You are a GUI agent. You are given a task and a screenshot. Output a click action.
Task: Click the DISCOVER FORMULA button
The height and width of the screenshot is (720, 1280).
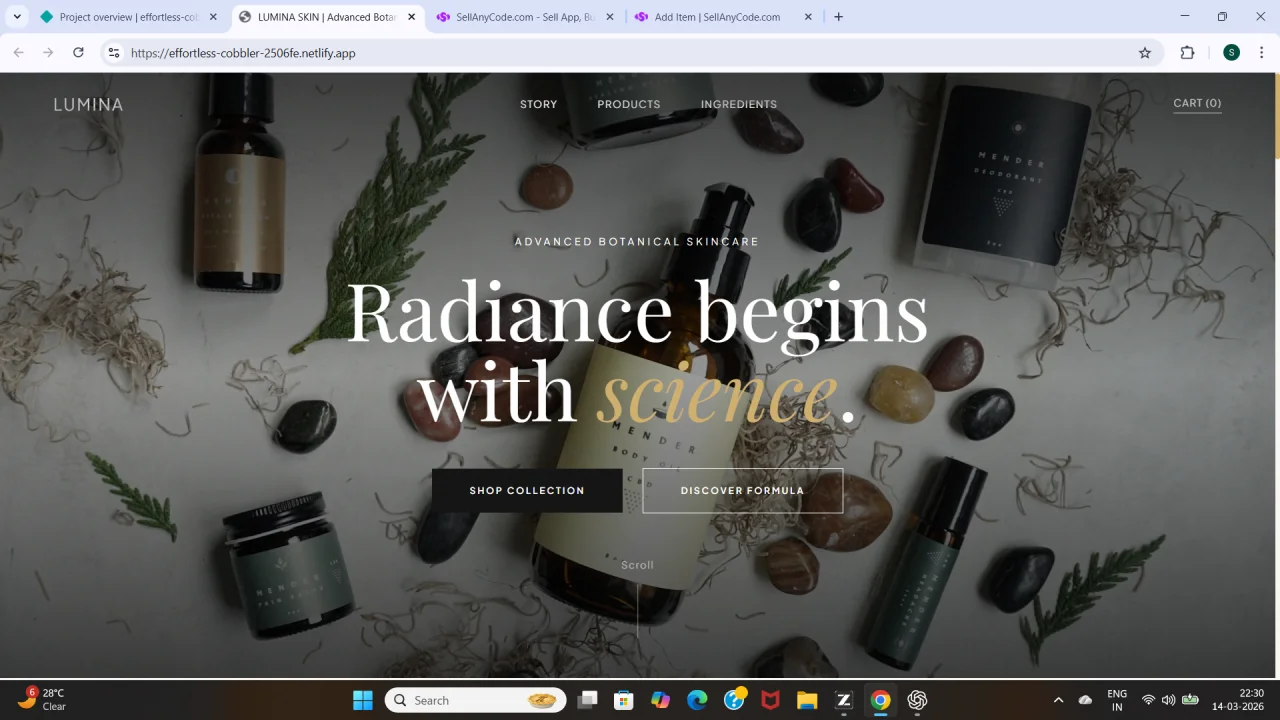click(742, 491)
